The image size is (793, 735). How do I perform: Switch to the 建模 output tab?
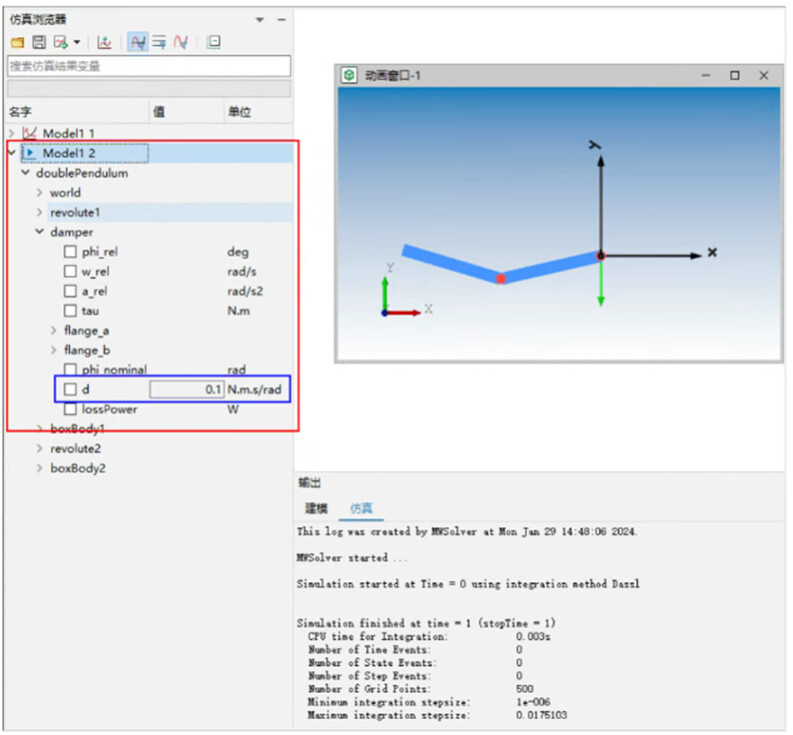point(317,508)
